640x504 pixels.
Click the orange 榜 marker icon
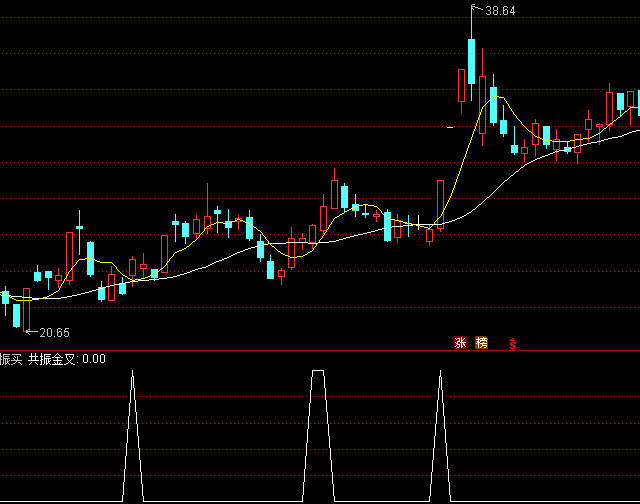tap(481, 342)
